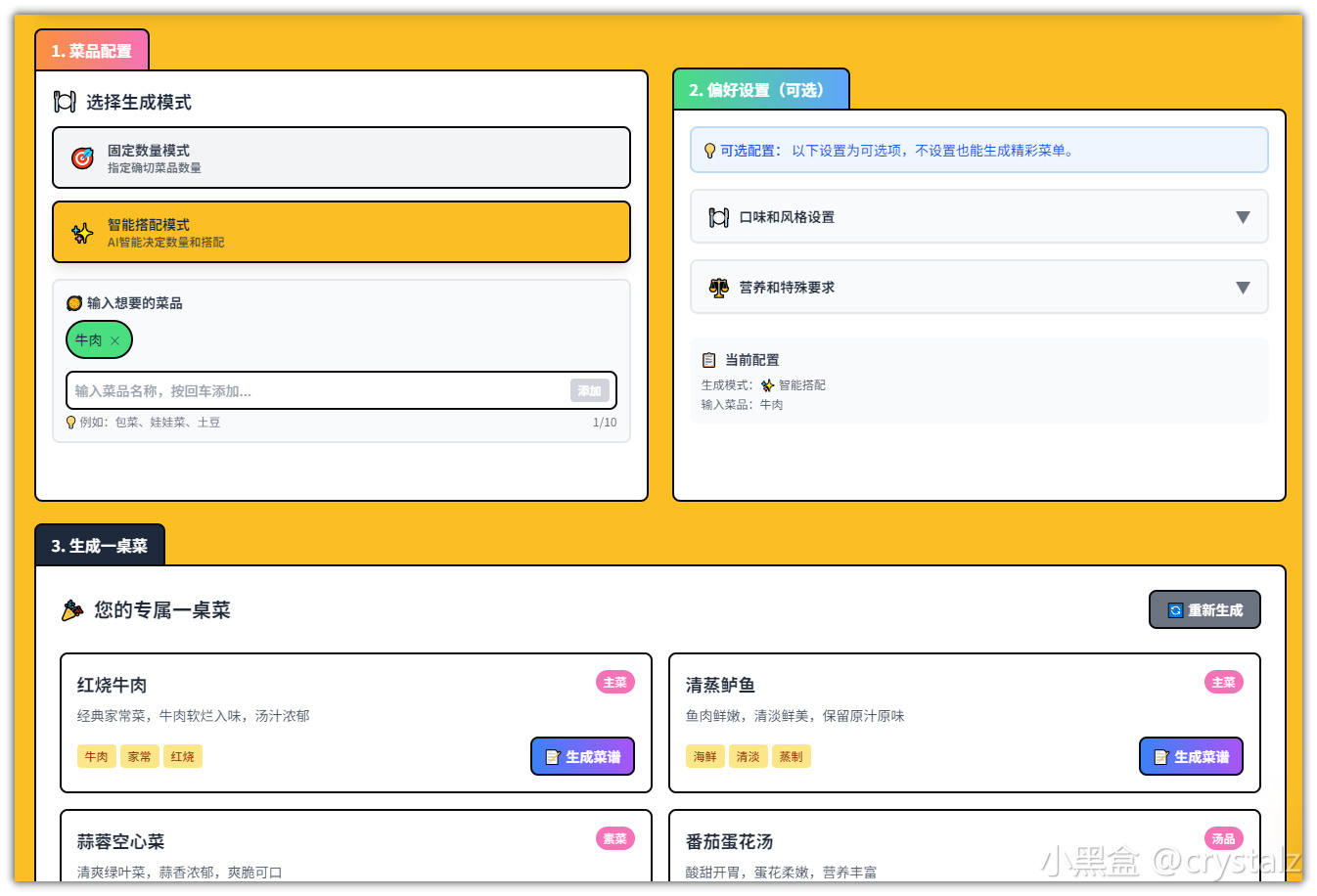Click the 选择生成模式 heading

pos(139,102)
